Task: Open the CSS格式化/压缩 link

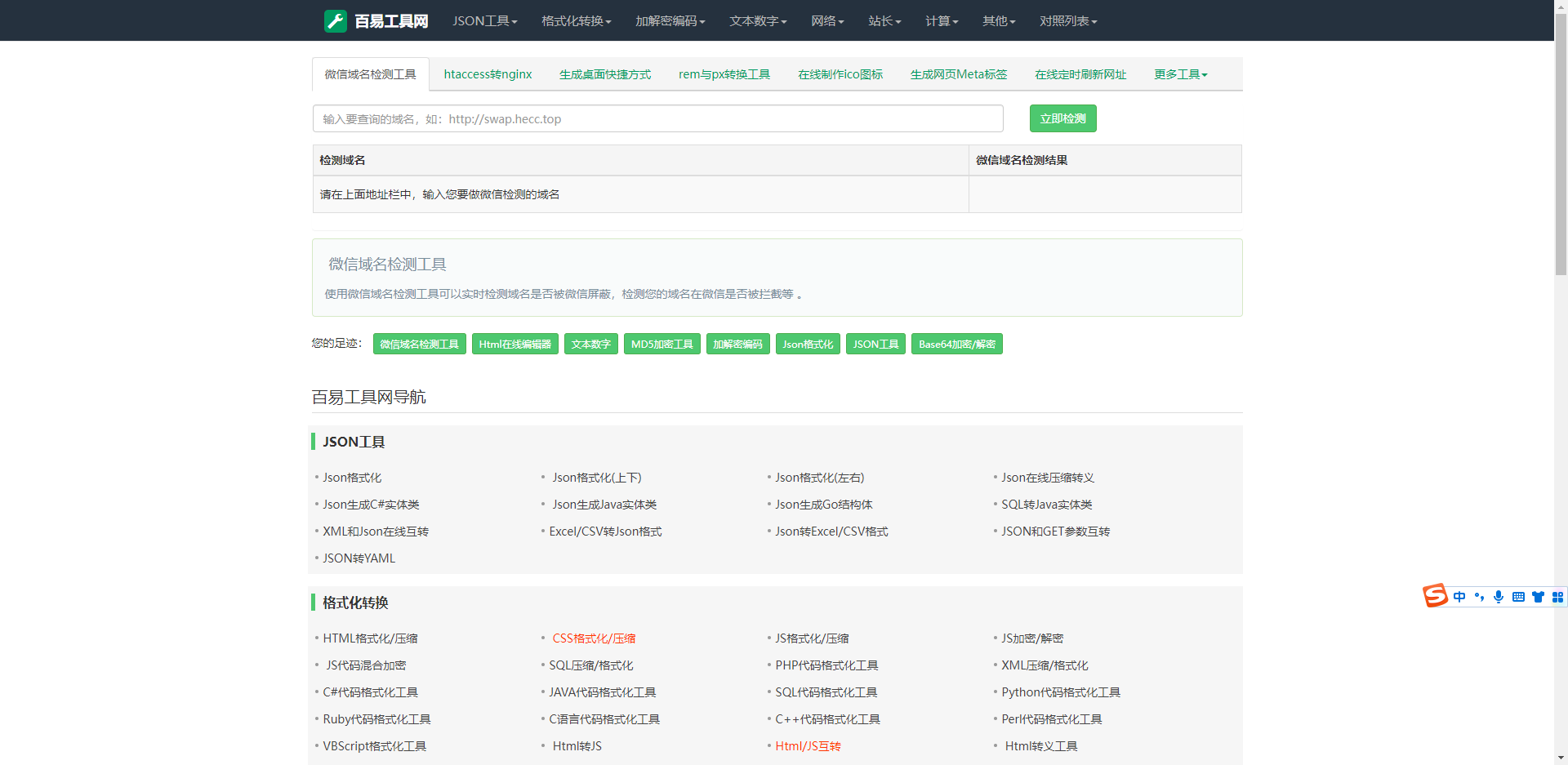Action: (x=594, y=638)
